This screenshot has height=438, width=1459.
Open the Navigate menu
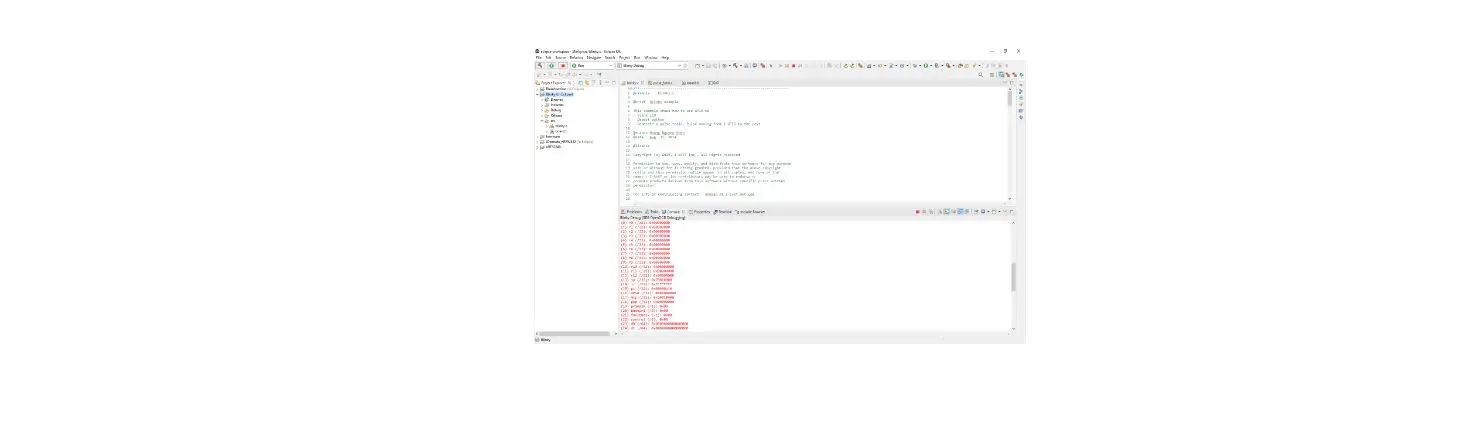(594, 58)
